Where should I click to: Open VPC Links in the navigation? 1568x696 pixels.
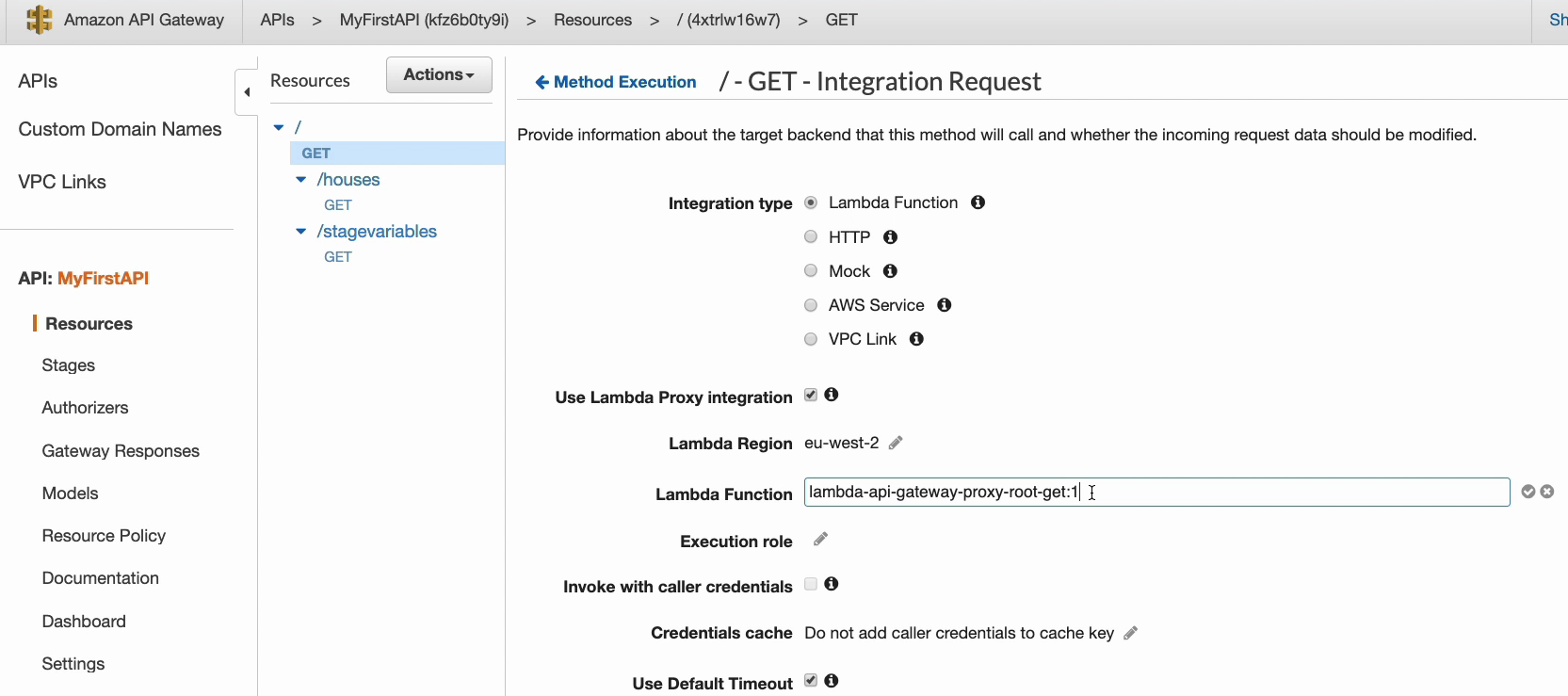click(62, 182)
